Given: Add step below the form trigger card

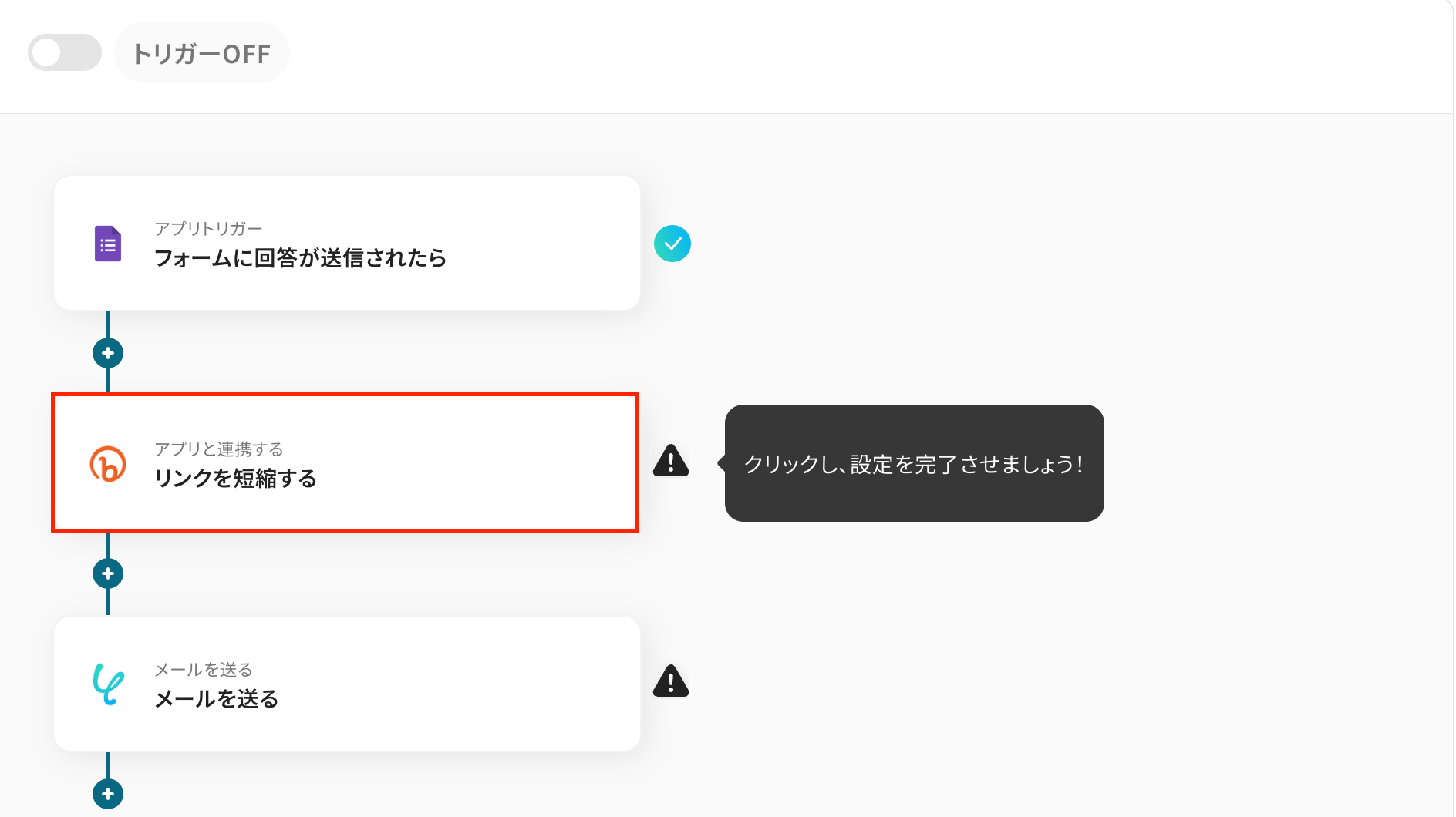Looking at the screenshot, I should point(108,353).
